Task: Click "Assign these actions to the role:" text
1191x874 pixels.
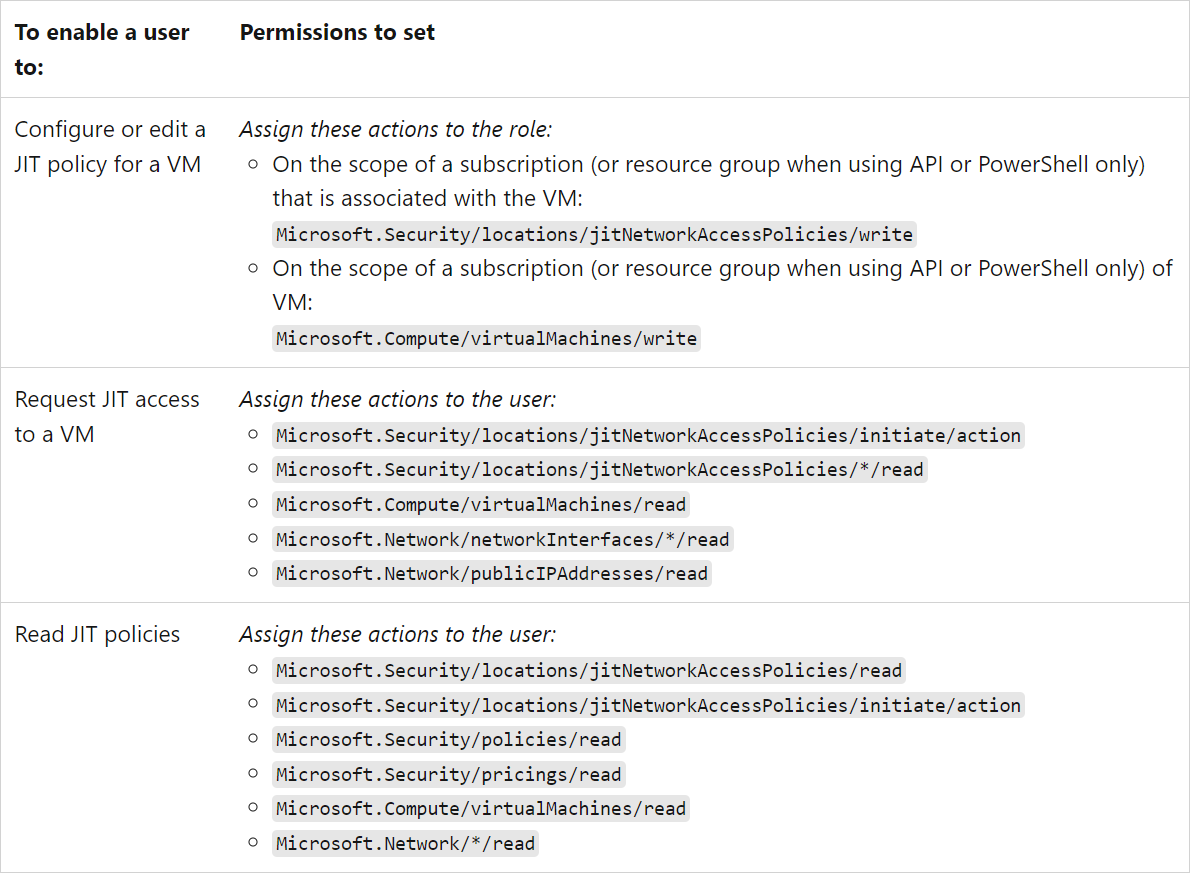Action: pos(395,129)
